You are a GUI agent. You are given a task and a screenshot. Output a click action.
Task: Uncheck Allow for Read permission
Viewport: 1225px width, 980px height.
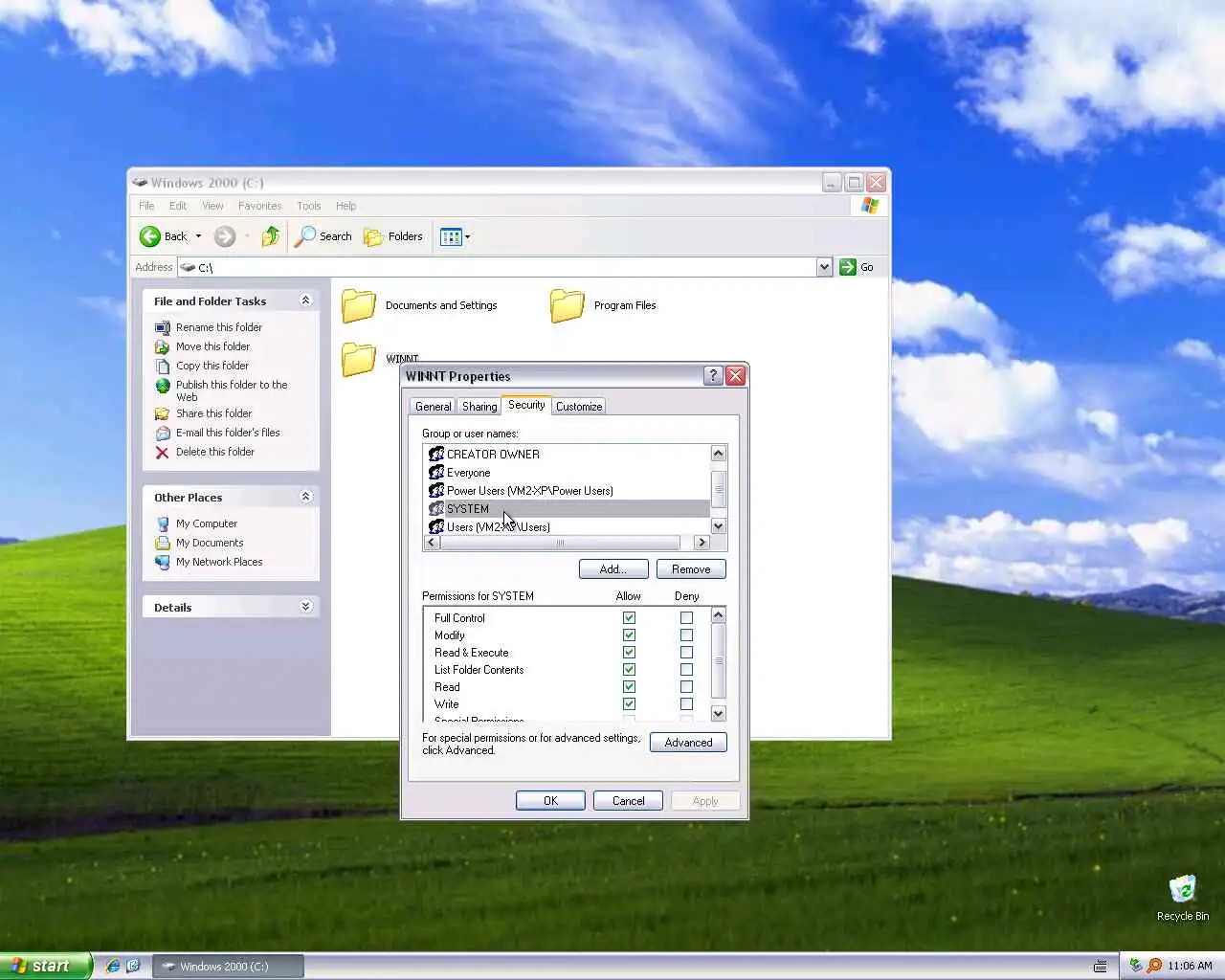pyautogui.click(x=629, y=687)
